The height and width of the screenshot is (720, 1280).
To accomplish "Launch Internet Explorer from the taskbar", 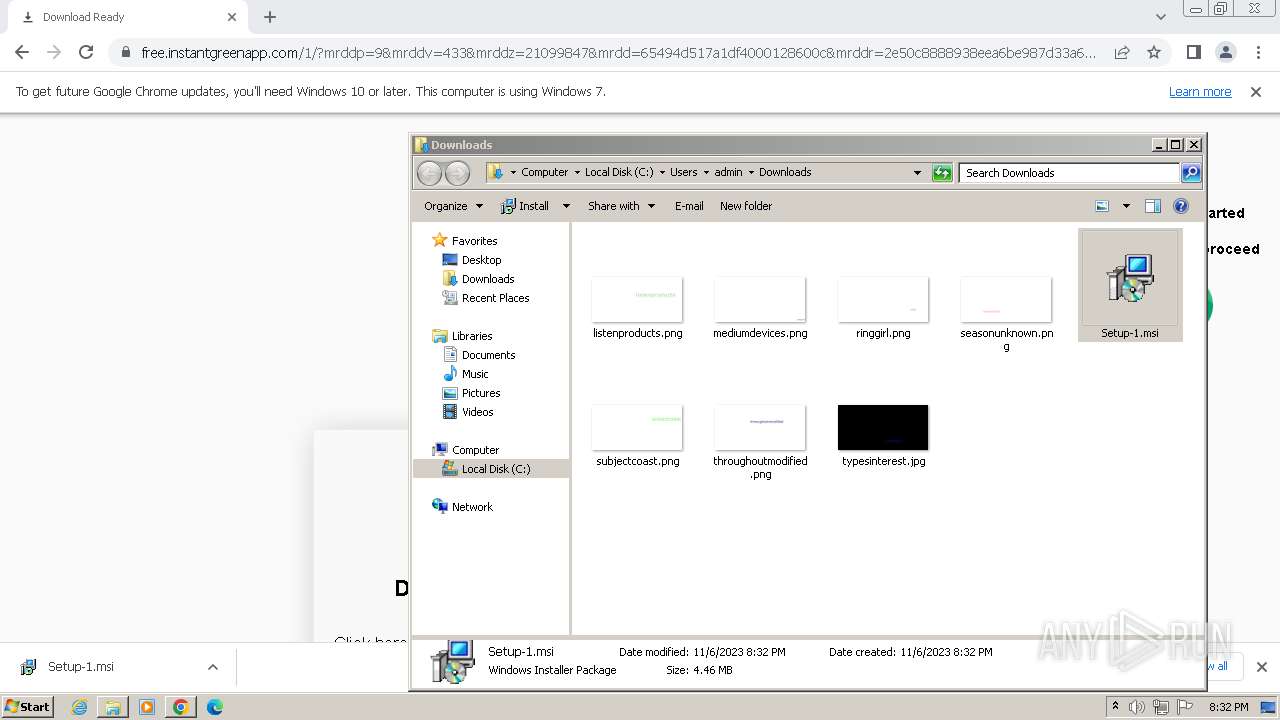I will 79,707.
